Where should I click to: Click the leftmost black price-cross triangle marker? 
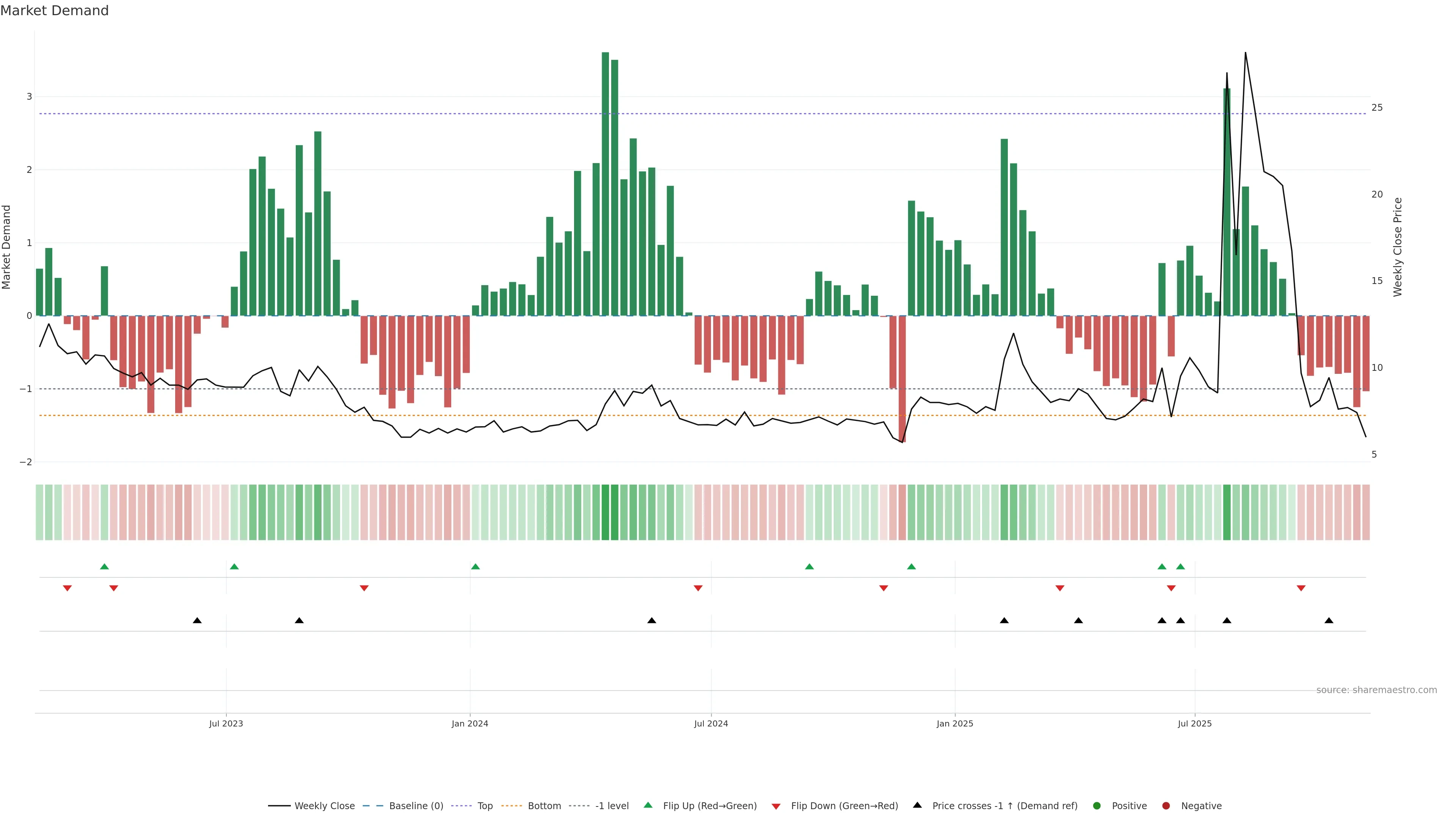coord(197,621)
